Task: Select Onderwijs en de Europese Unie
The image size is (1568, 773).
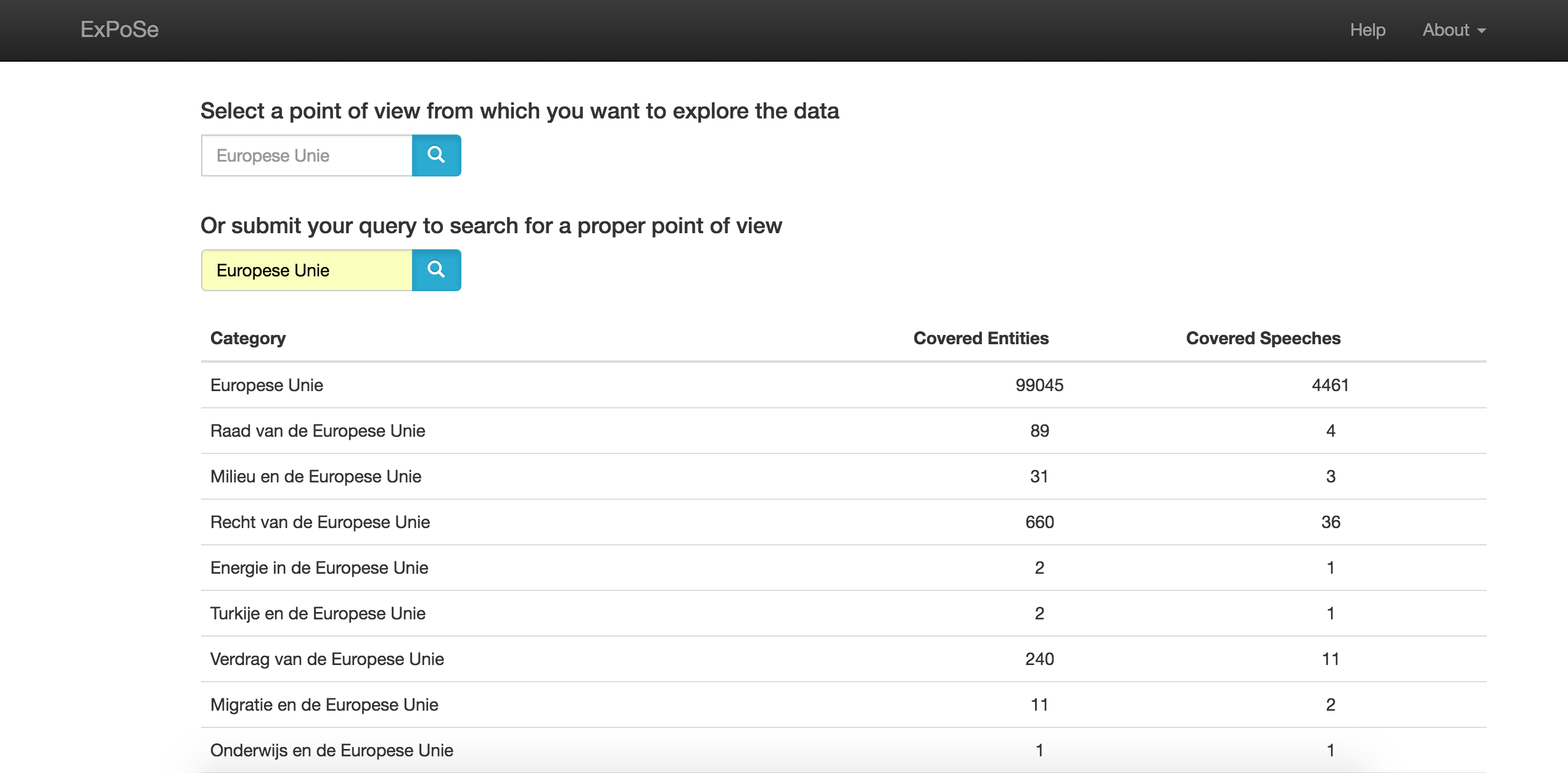Action: pyautogui.click(x=331, y=750)
